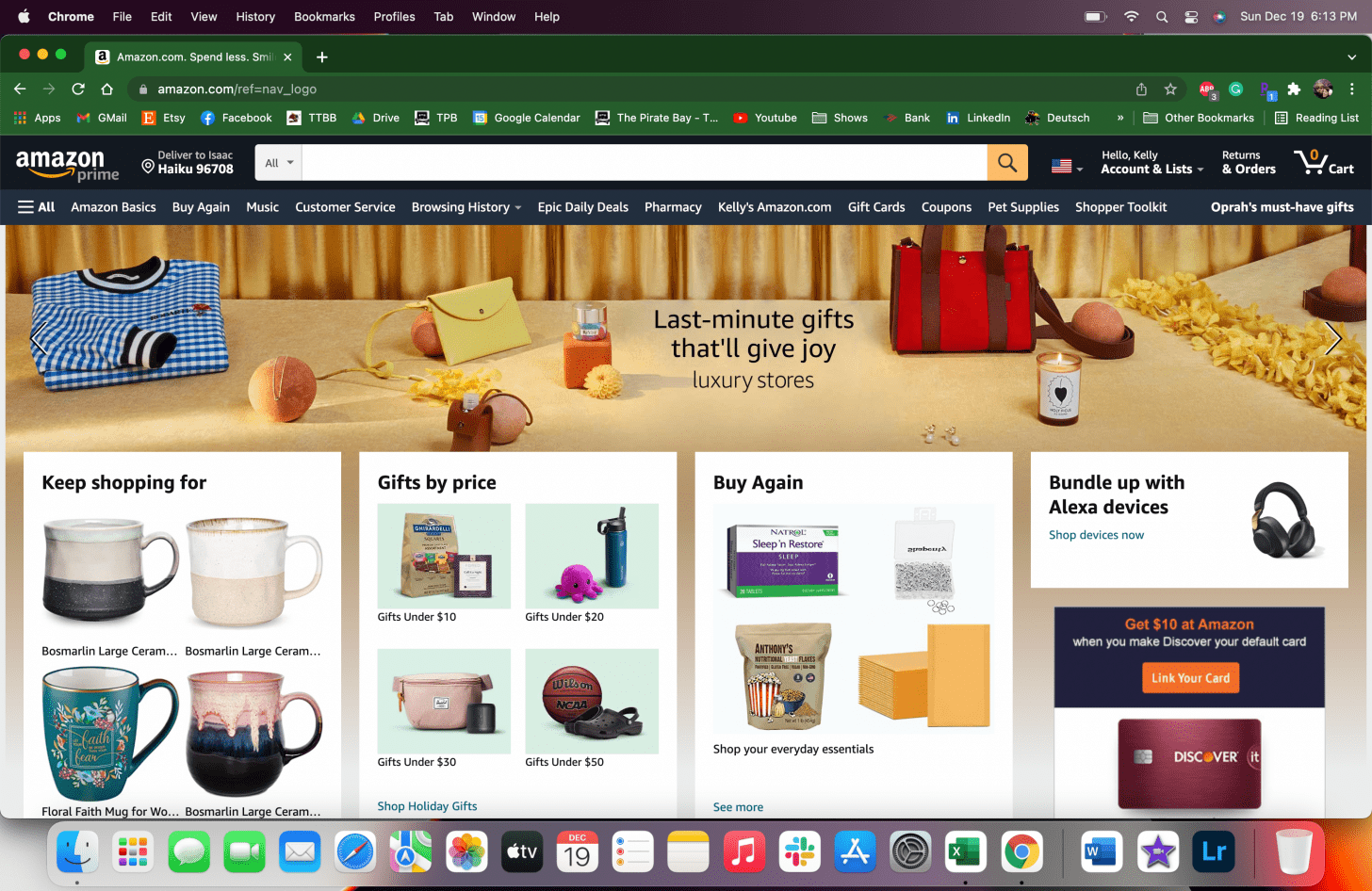Open Epic Daily Deals nav item
Viewport: 1372px width, 891px height.
[x=583, y=207]
